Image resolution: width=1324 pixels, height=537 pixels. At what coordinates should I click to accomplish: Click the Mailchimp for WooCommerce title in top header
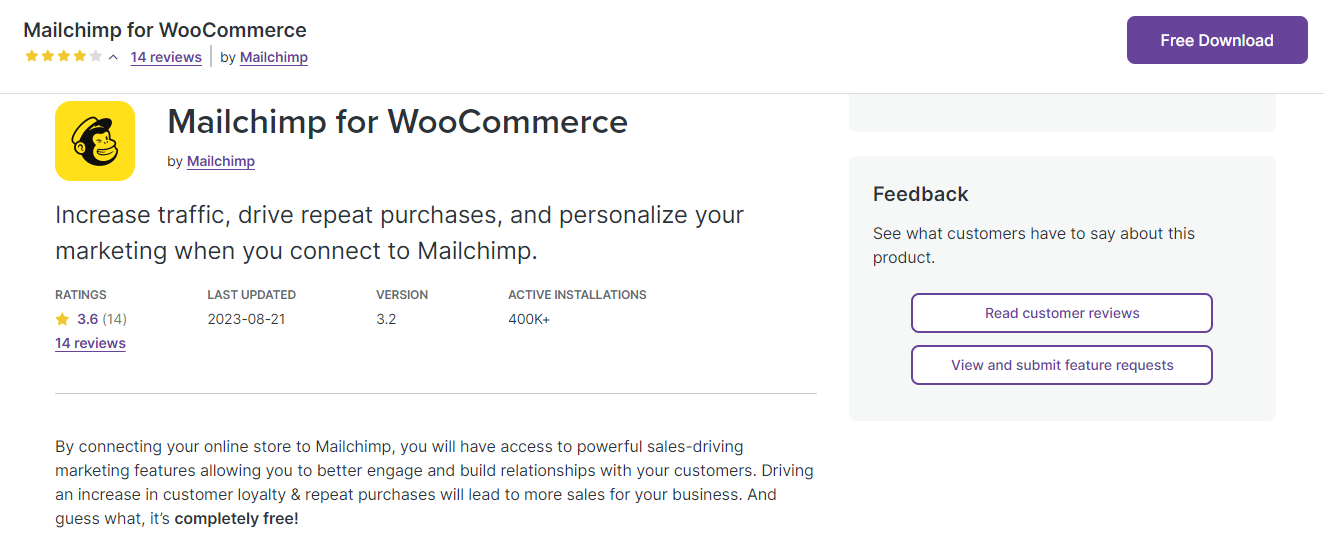click(165, 30)
